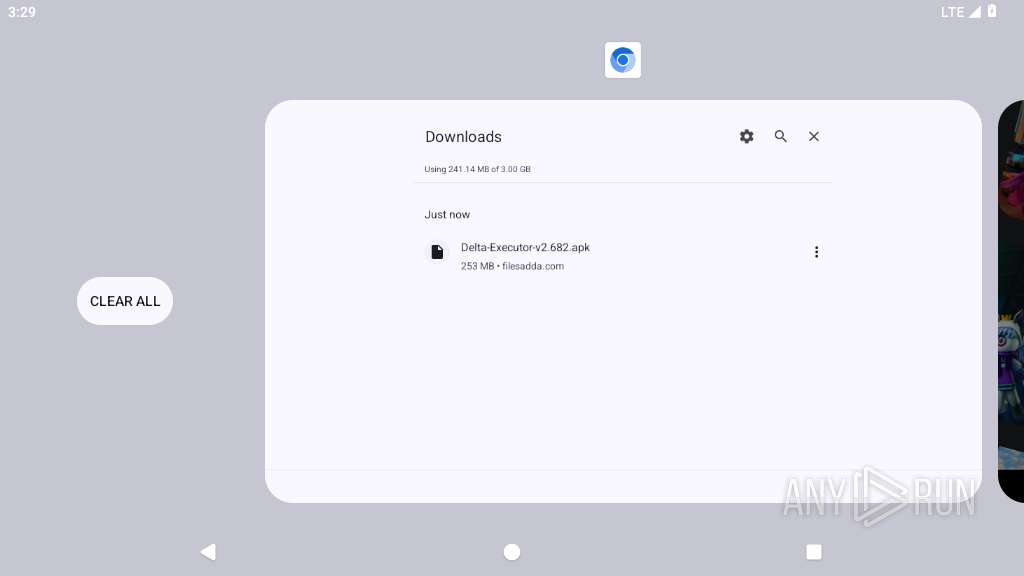Tap 'Using 241.14 MB of 3.00 GB' text
This screenshot has width=1024, height=576.
477,169
